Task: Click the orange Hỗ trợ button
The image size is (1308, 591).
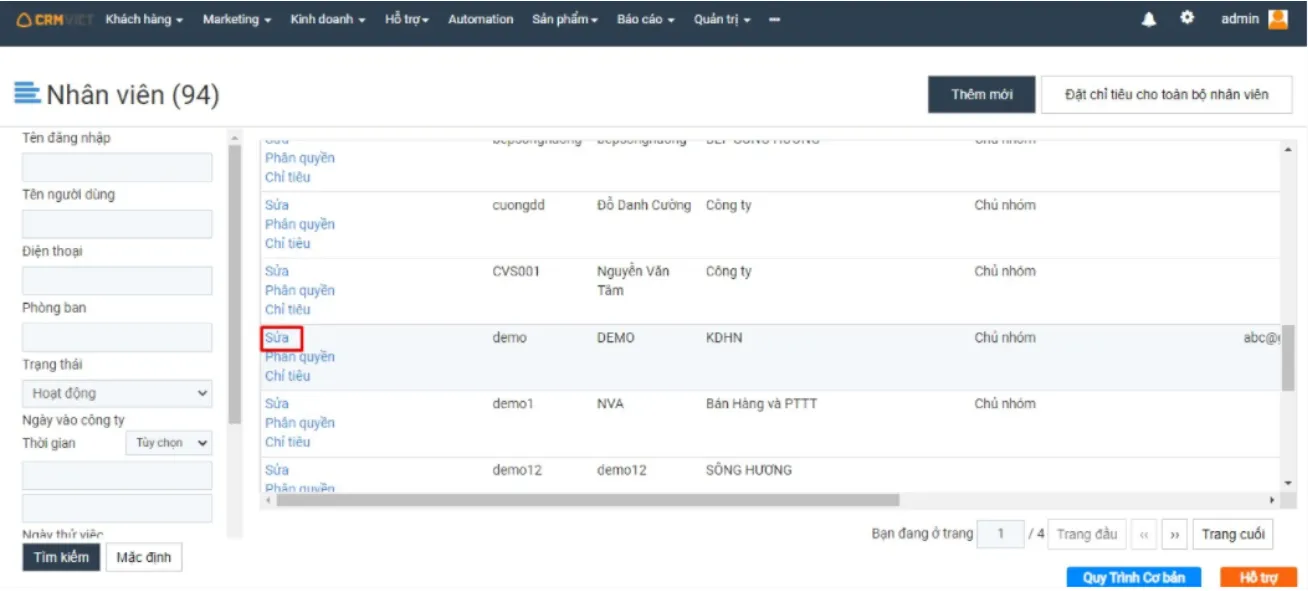Action: click(x=1259, y=578)
